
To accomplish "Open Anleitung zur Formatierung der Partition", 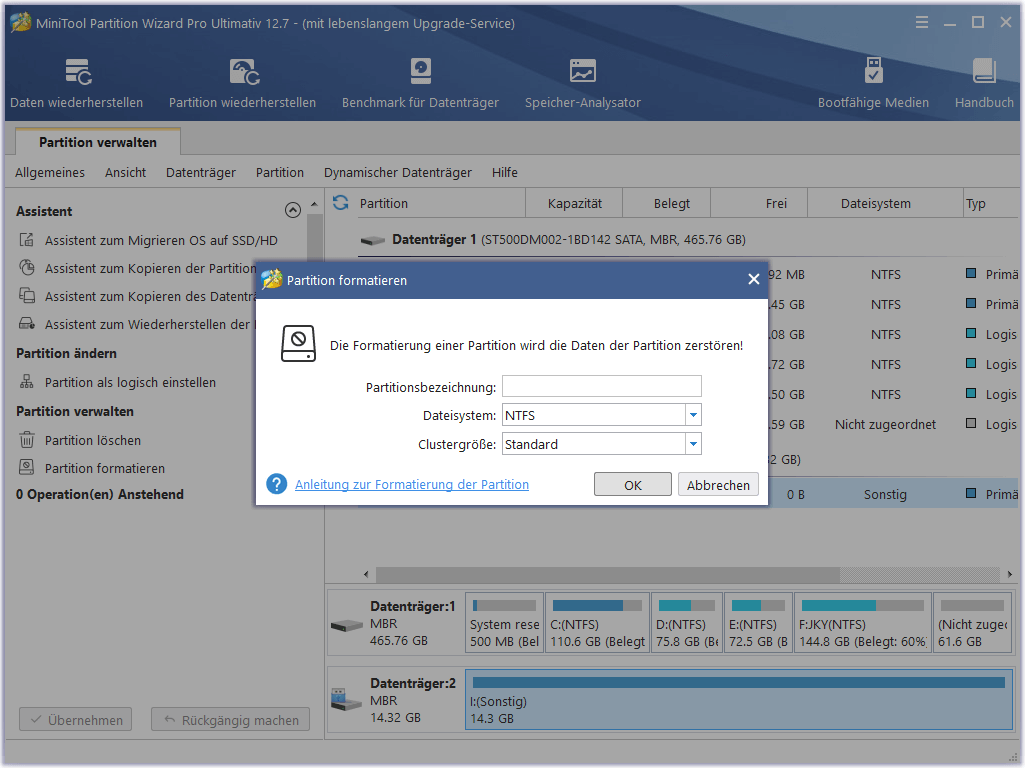I will coord(412,484).
